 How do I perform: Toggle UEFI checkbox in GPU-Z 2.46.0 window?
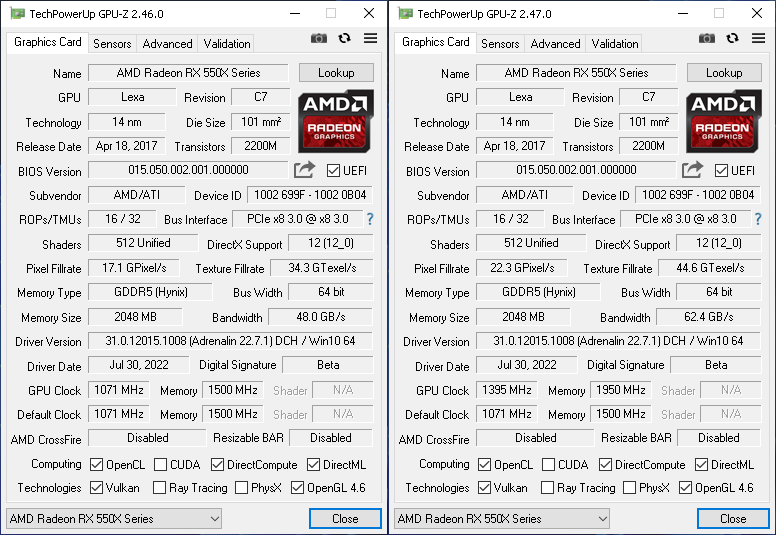333,171
